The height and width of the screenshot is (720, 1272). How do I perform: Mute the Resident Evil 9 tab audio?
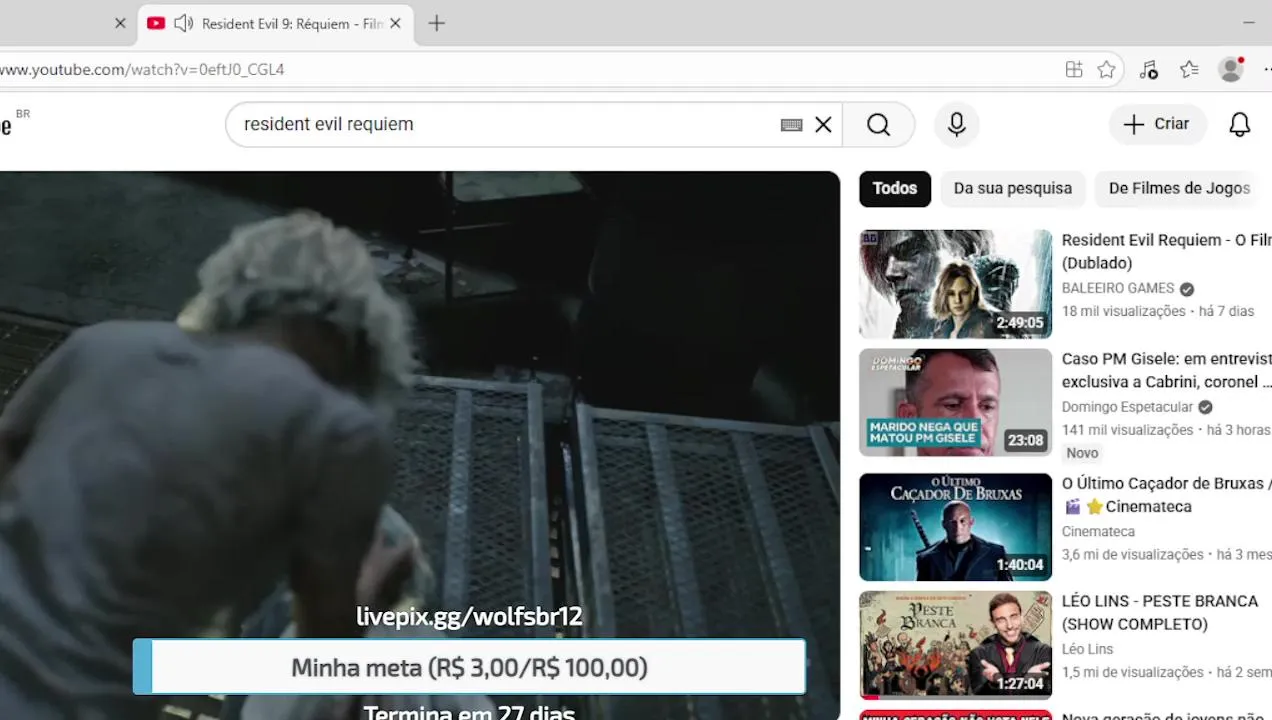point(183,23)
